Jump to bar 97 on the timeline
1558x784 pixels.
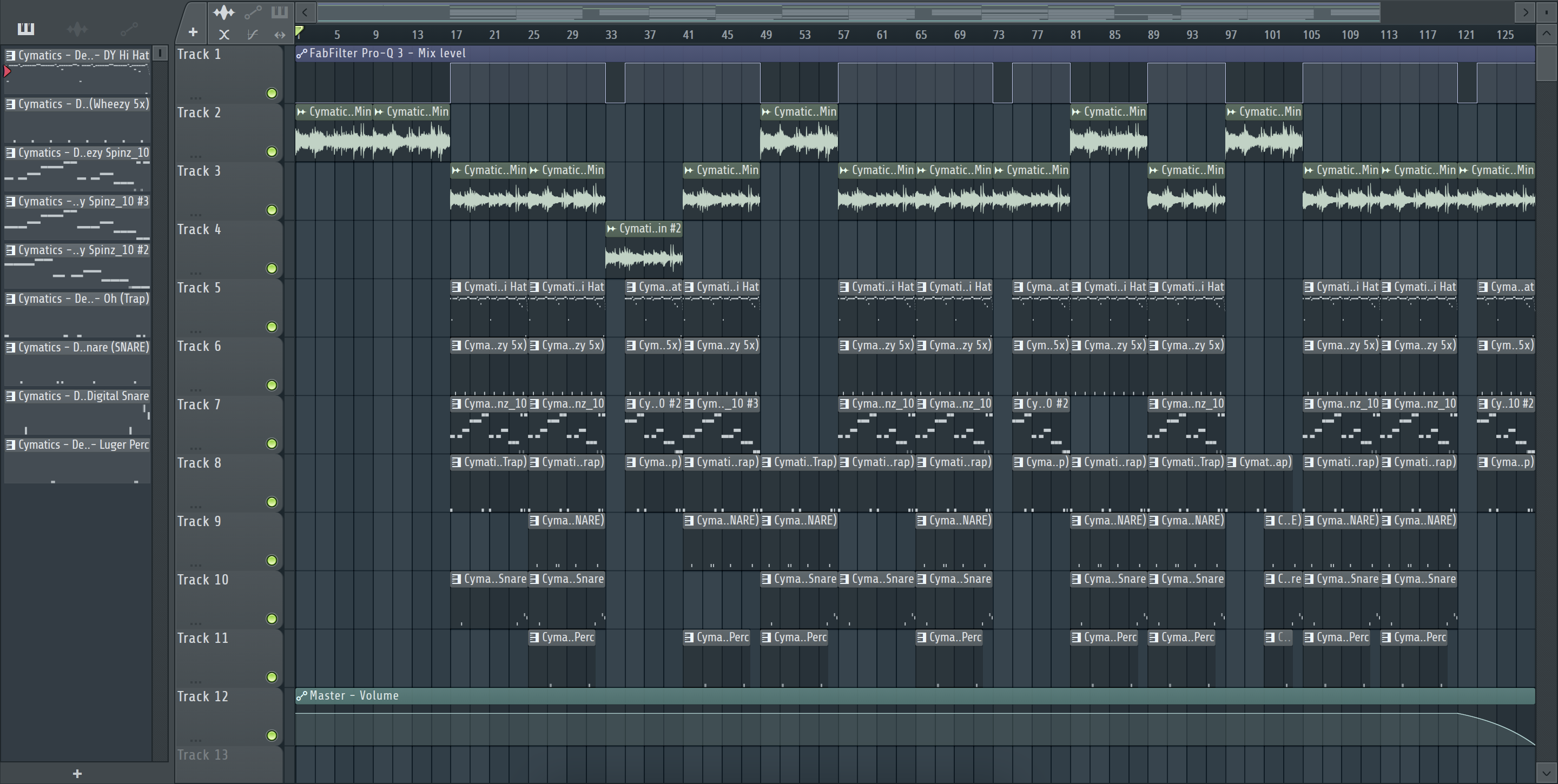(1231, 35)
